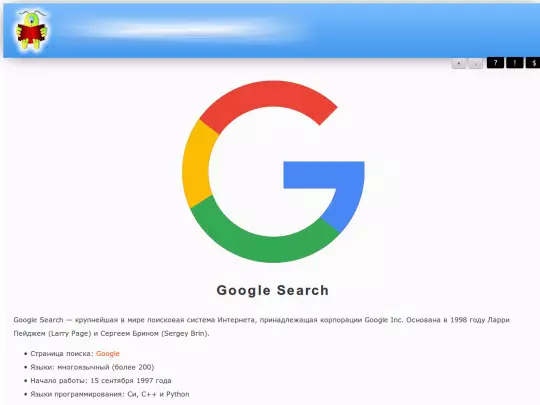Click the black exclamation mark button
The height and width of the screenshot is (405, 540).
coord(515,63)
